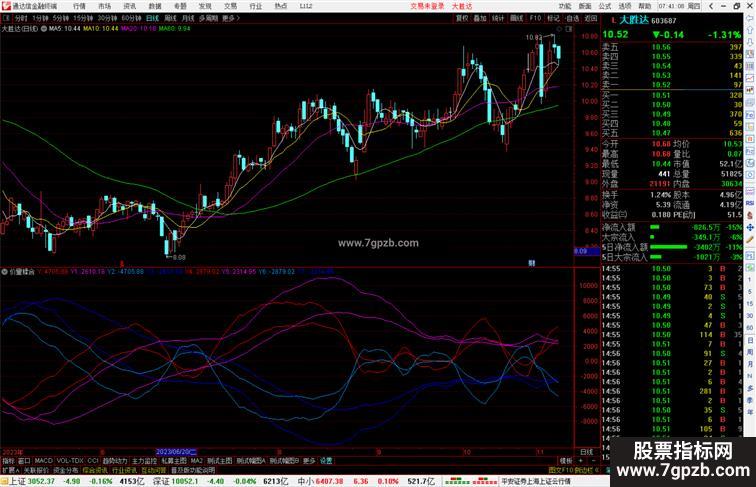756x487 pixels.
Task: Select the CCI indicator tab
Action: click(x=93, y=461)
